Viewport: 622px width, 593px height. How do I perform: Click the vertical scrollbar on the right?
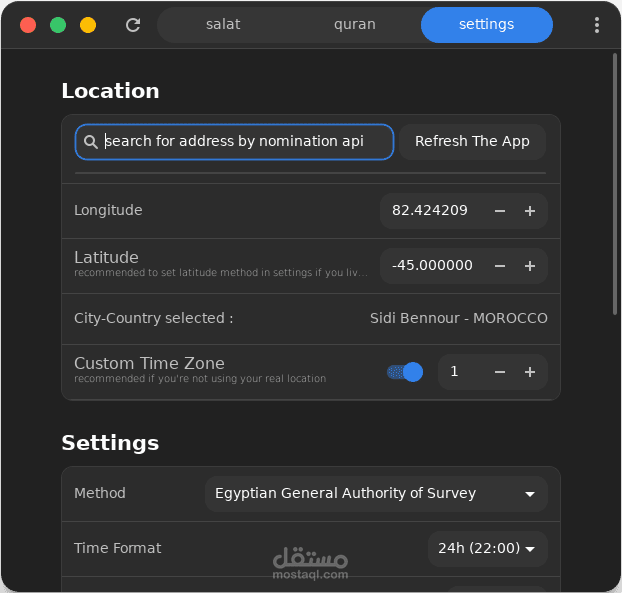click(x=614, y=185)
